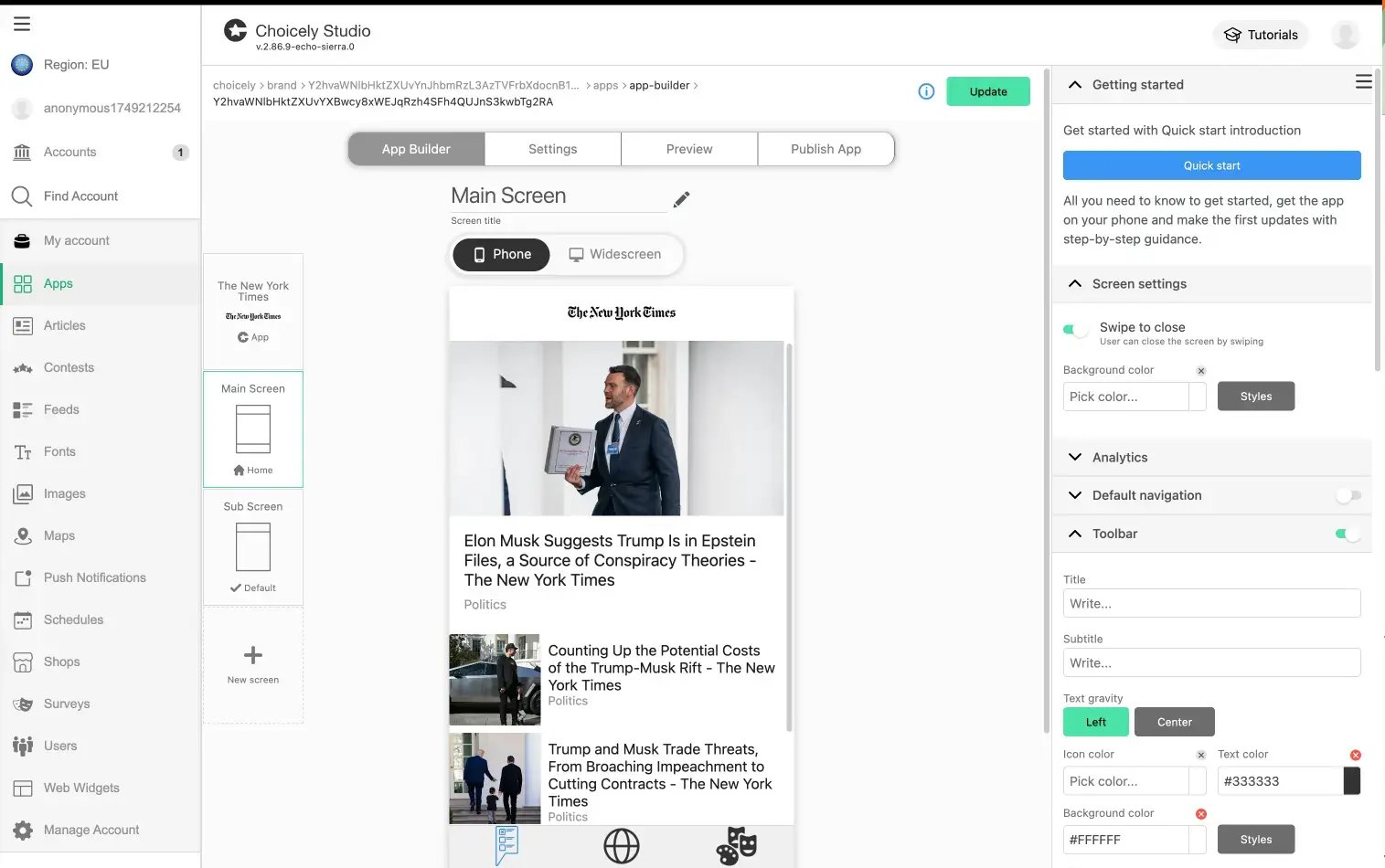Tap the globe icon in phone bottom navigation
The image size is (1385, 868).
pyautogui.click(x=622, y=846)
